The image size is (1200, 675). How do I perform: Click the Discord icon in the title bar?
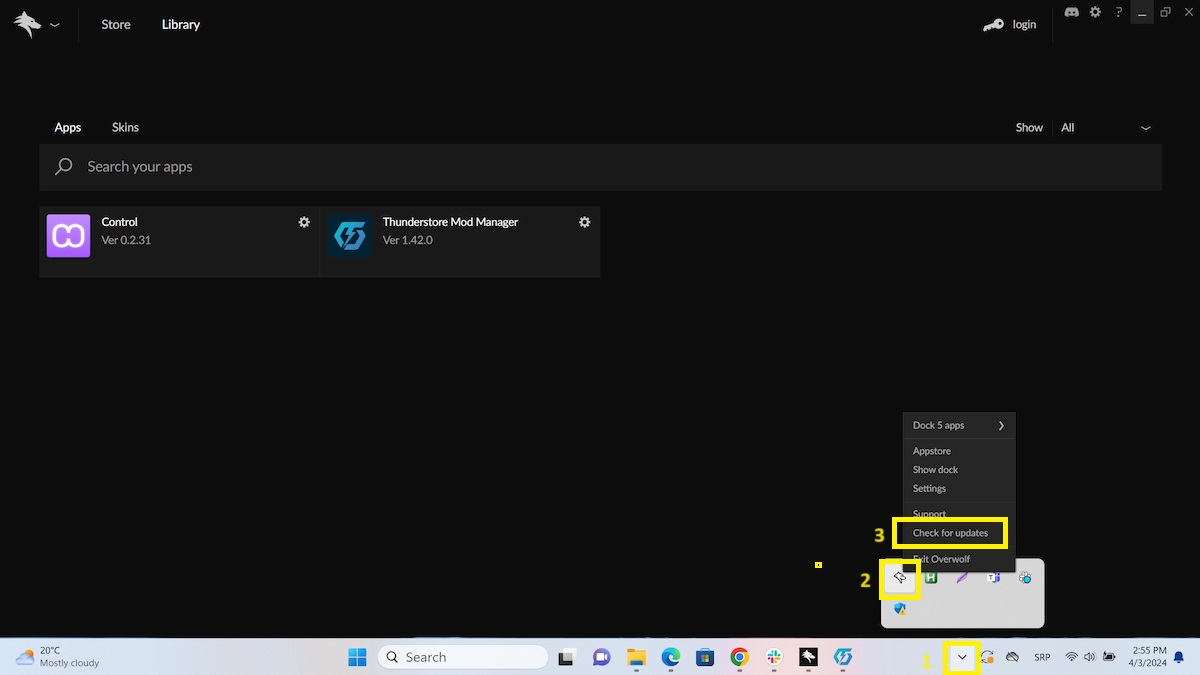[1071, 12]
